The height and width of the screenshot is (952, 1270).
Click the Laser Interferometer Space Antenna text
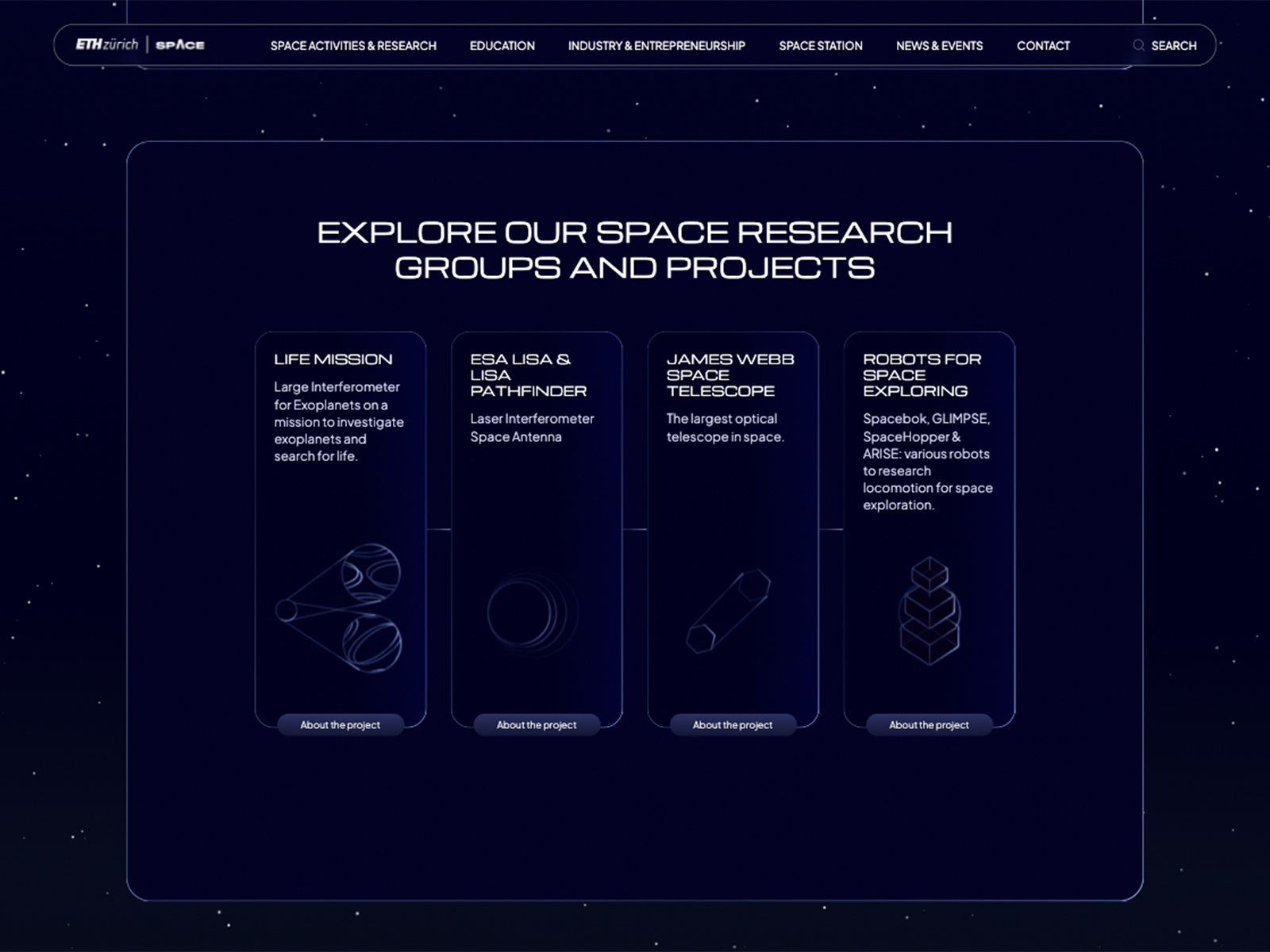tap(532, 428)
